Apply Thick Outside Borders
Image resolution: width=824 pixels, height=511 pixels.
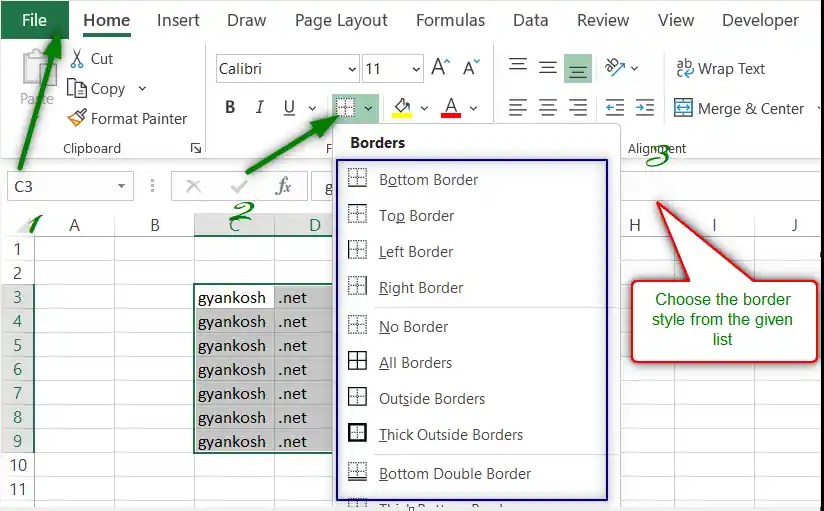pos(472,434)
